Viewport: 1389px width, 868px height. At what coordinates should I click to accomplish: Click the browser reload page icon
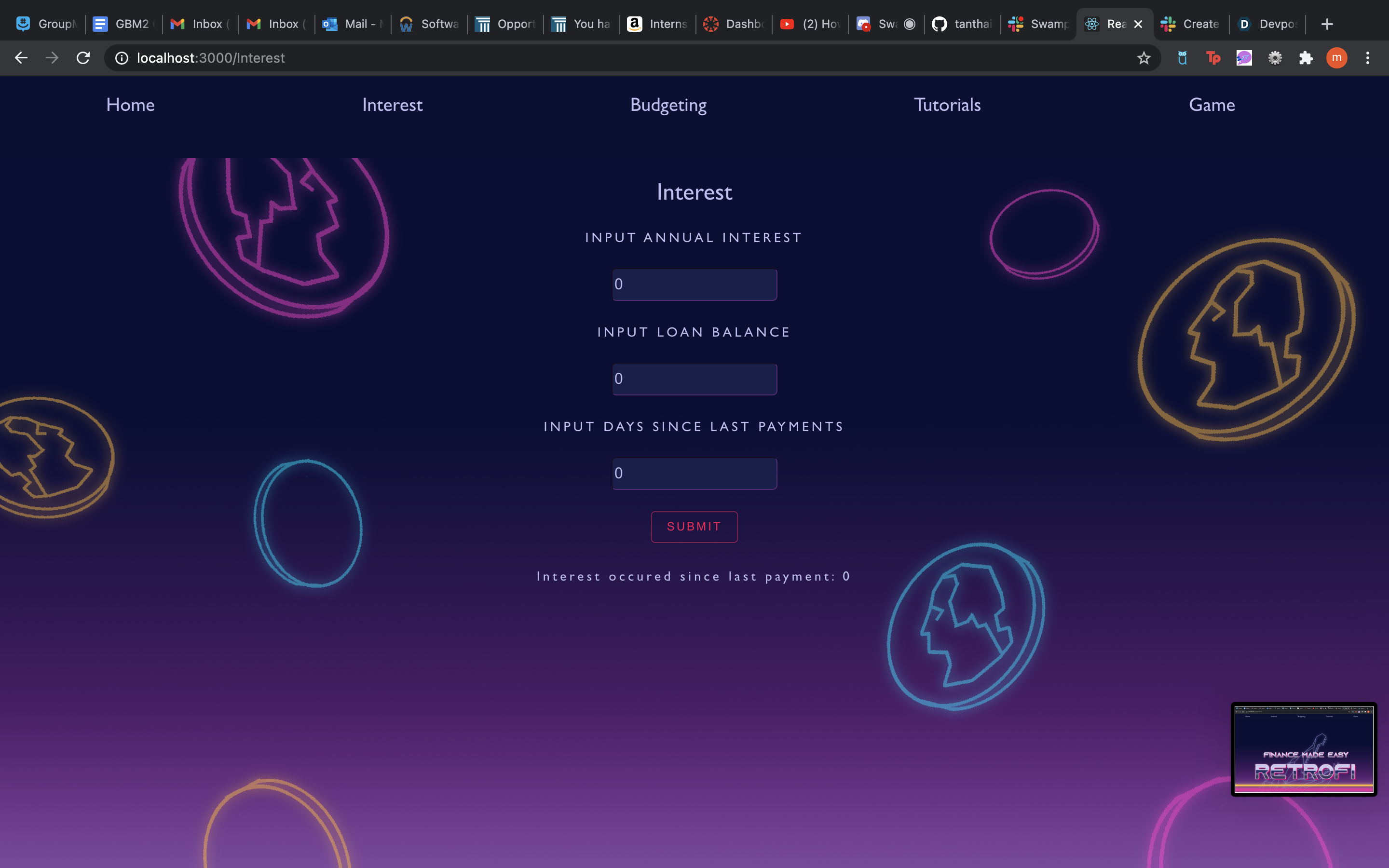tap(83, 58)
